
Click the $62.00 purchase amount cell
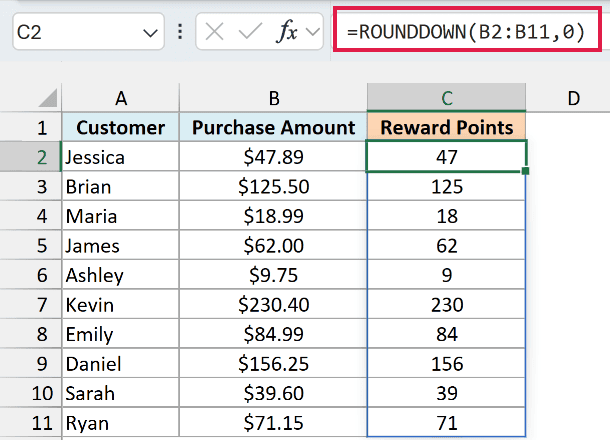click(x=273, y=246)
